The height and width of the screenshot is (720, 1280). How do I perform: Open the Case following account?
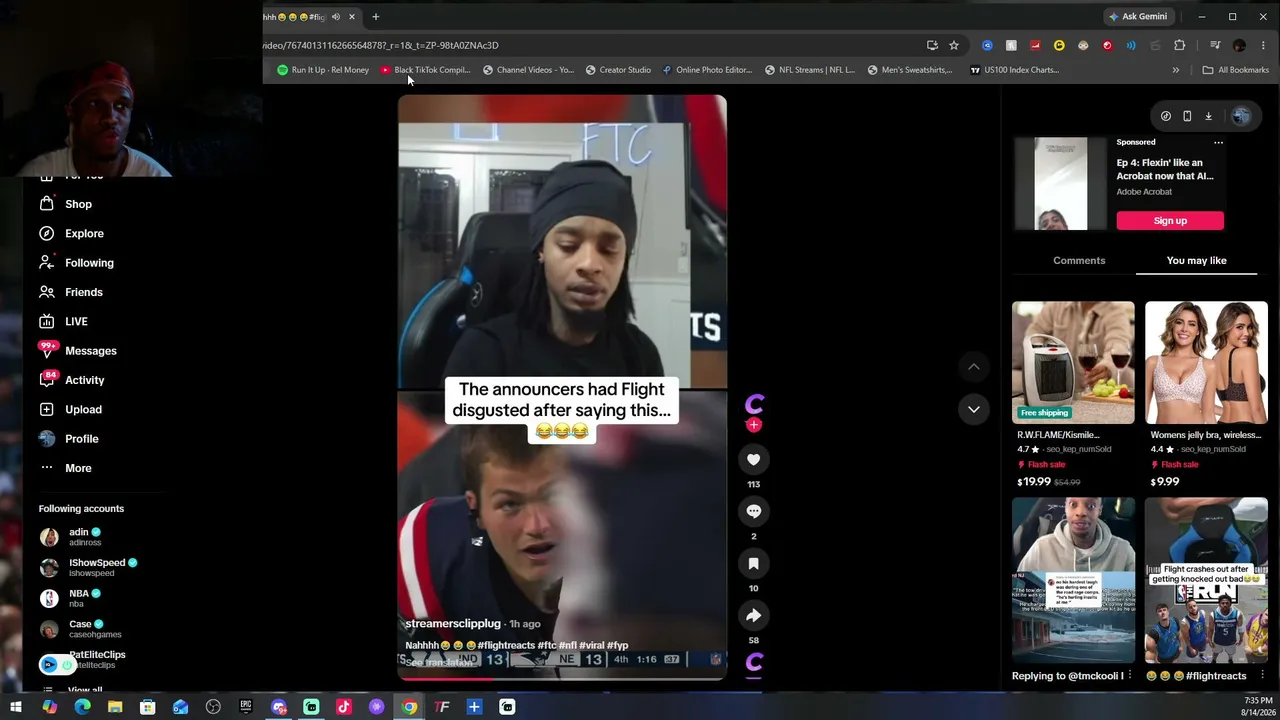(80, 629)
